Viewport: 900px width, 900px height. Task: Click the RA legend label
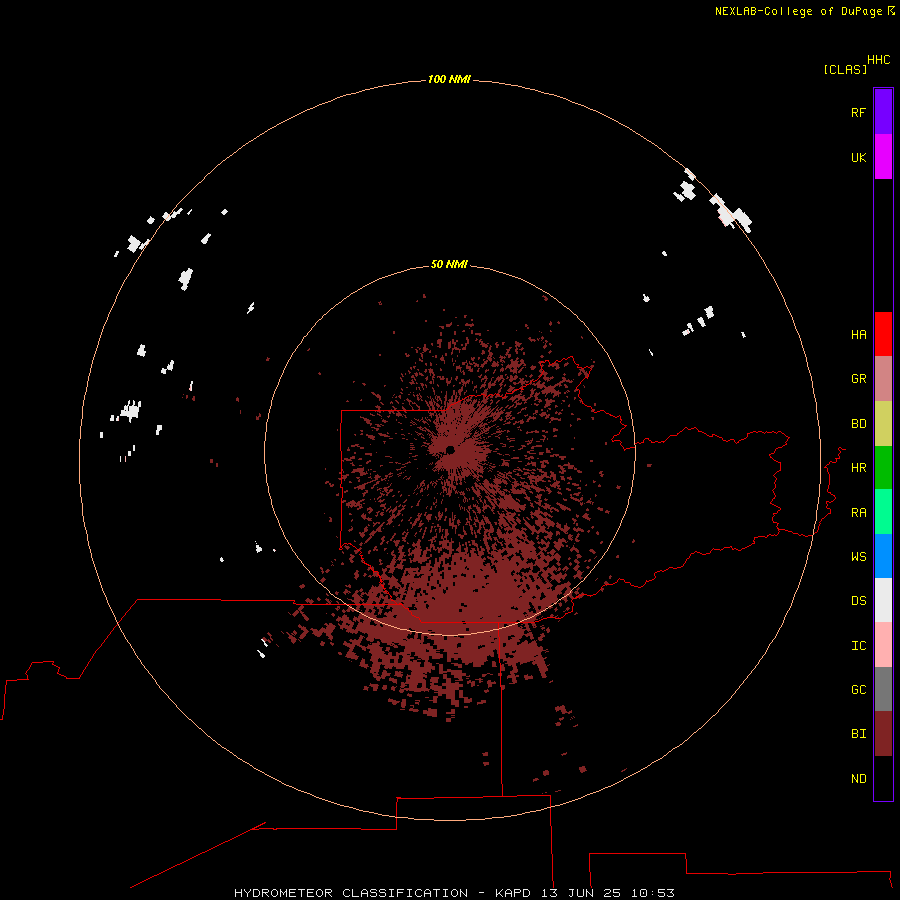858,513
